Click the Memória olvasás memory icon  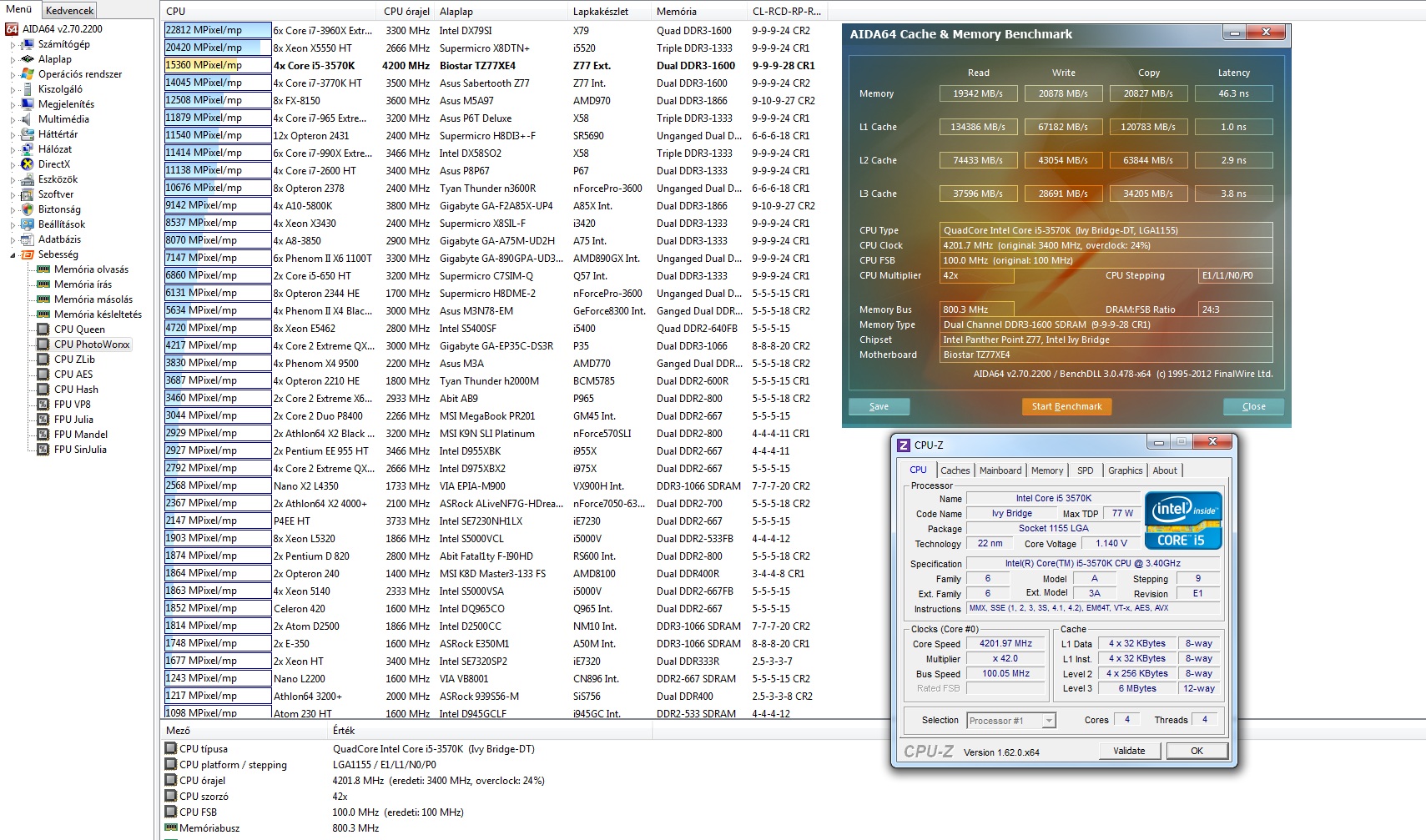(43, 269)
